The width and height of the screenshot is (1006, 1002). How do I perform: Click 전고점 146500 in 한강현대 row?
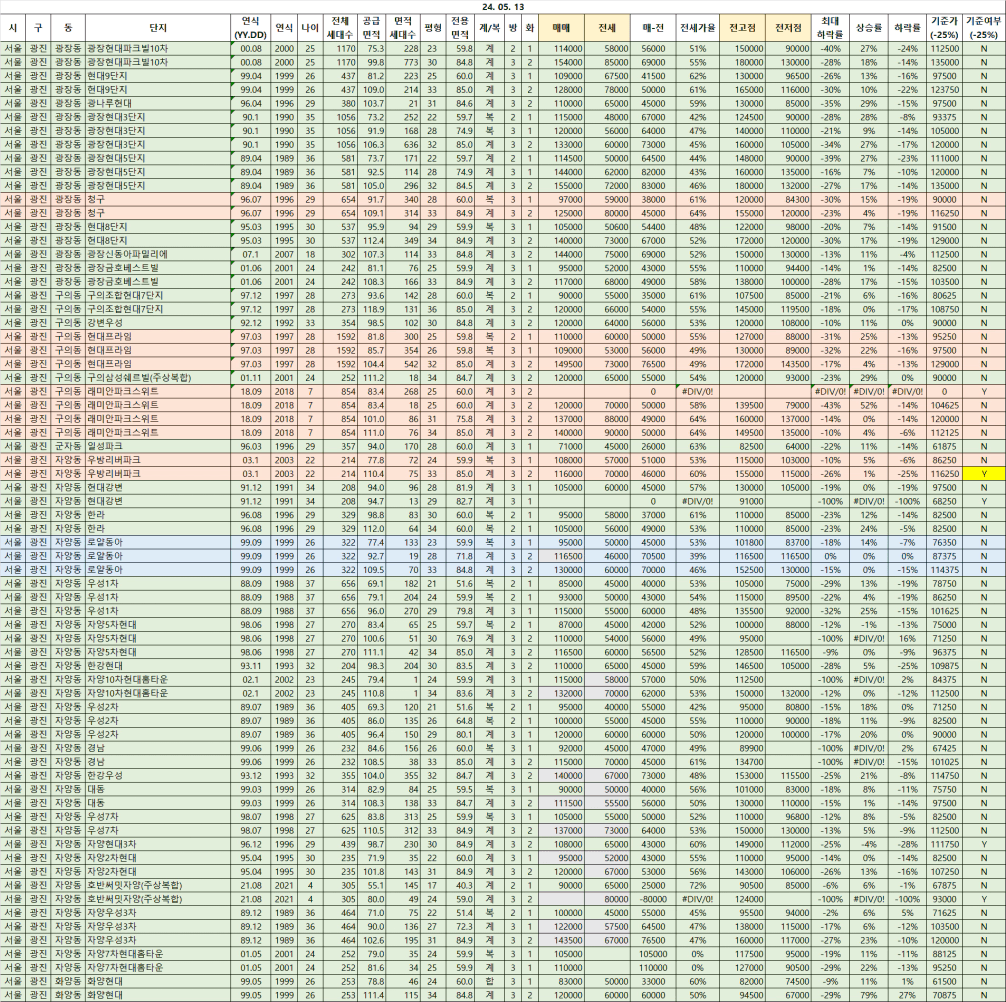pyautogui.click(x=742, y=666)
